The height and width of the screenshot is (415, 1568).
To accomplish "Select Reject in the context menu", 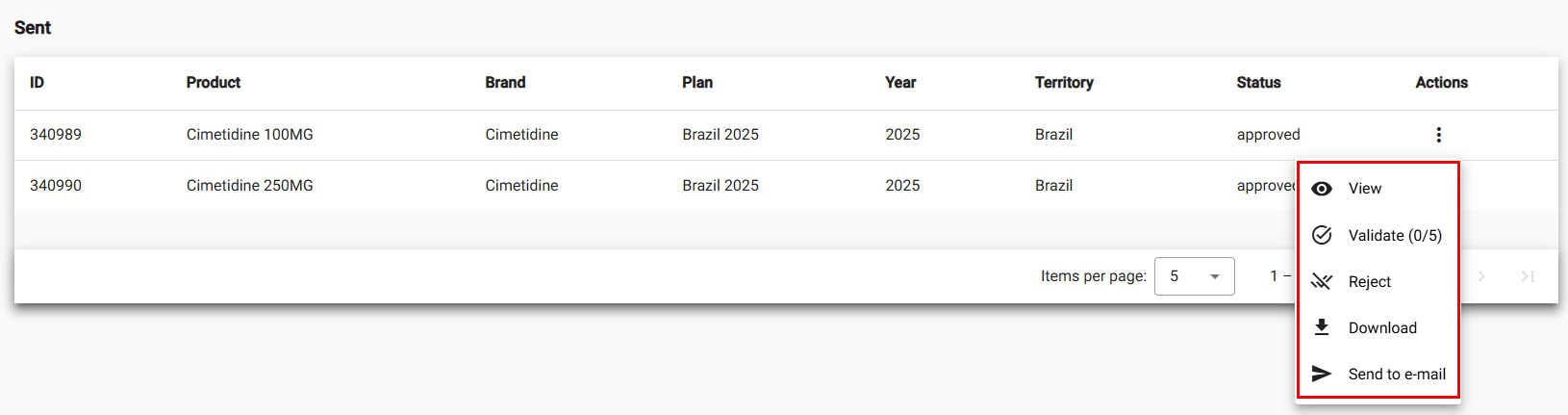I will tap(1369, 281).
